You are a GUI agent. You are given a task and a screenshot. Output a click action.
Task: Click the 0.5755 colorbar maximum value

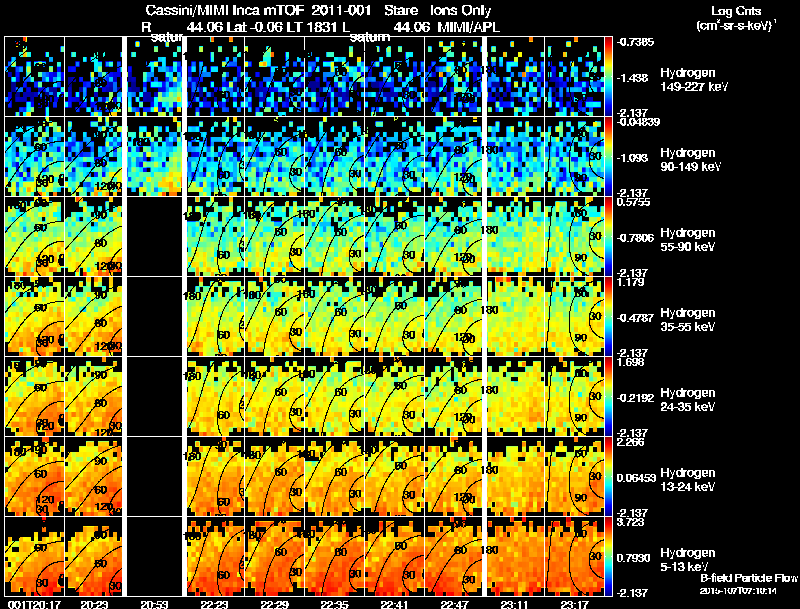point(633,202)
